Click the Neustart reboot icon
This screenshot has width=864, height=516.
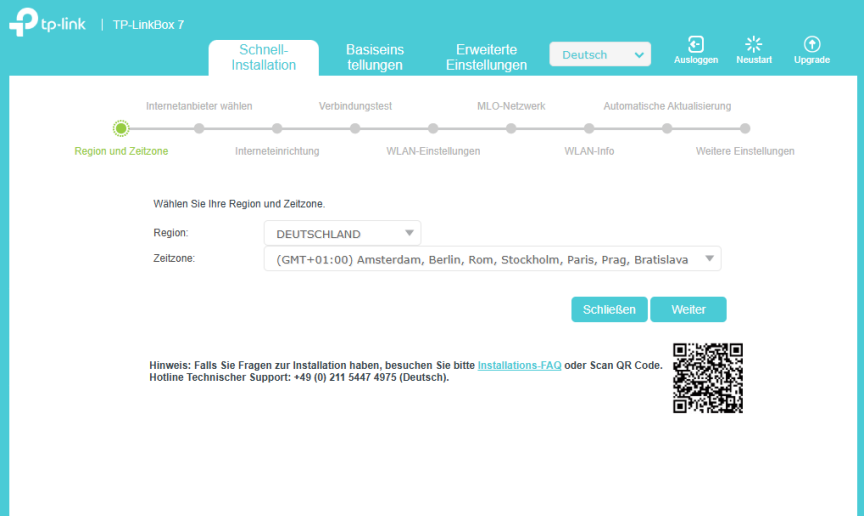click(x=753, y=44)
